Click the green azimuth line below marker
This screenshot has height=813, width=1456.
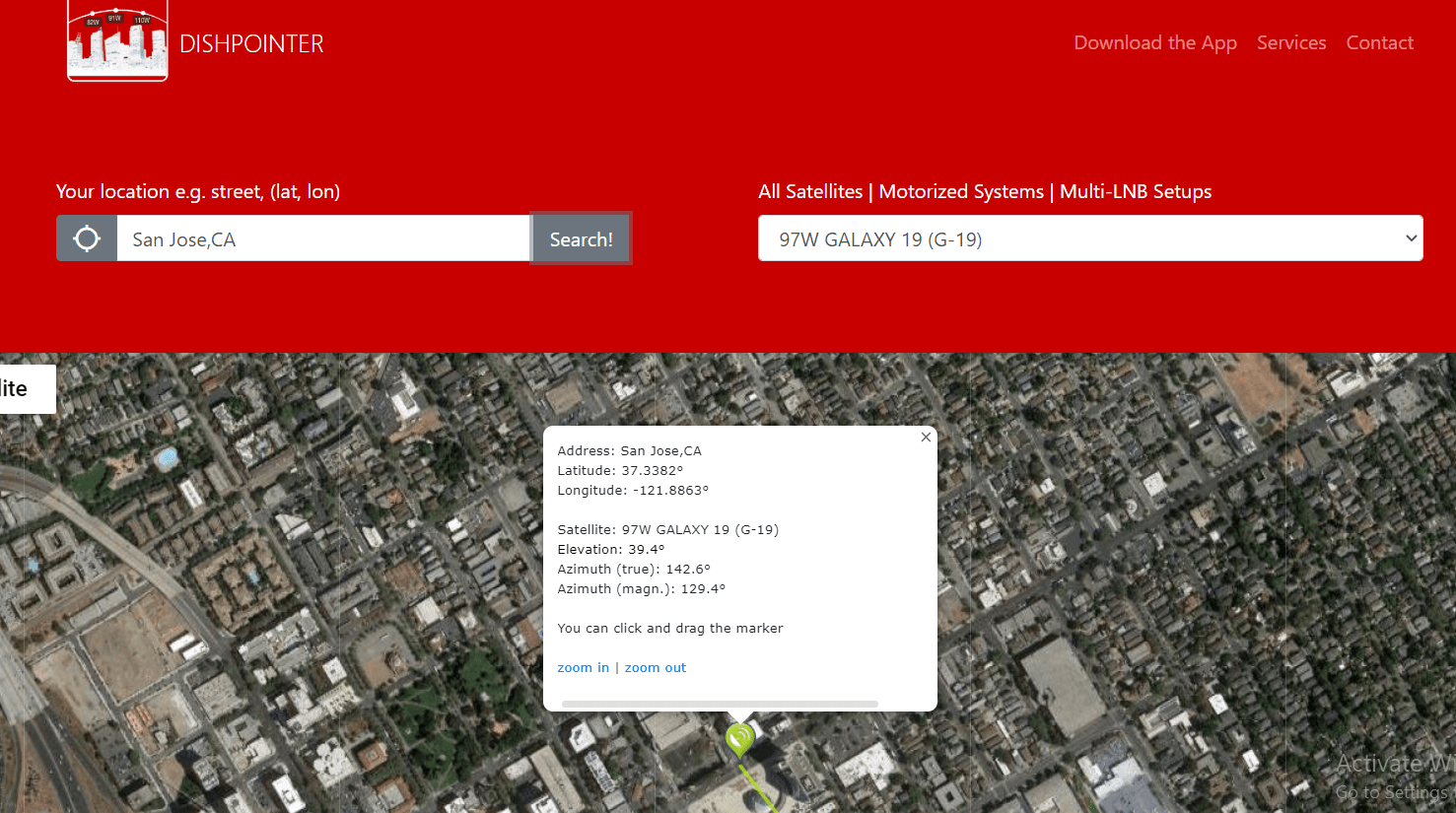coord(760,790)
